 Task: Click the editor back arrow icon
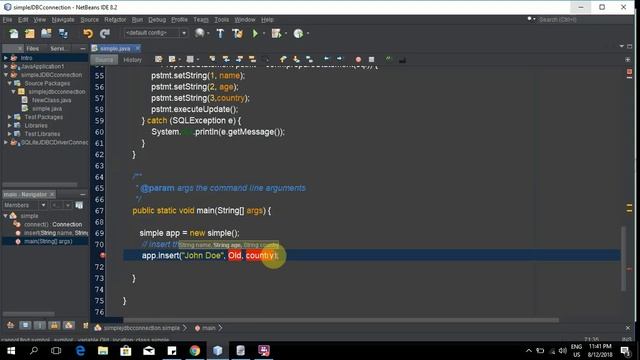pos(326,60)
